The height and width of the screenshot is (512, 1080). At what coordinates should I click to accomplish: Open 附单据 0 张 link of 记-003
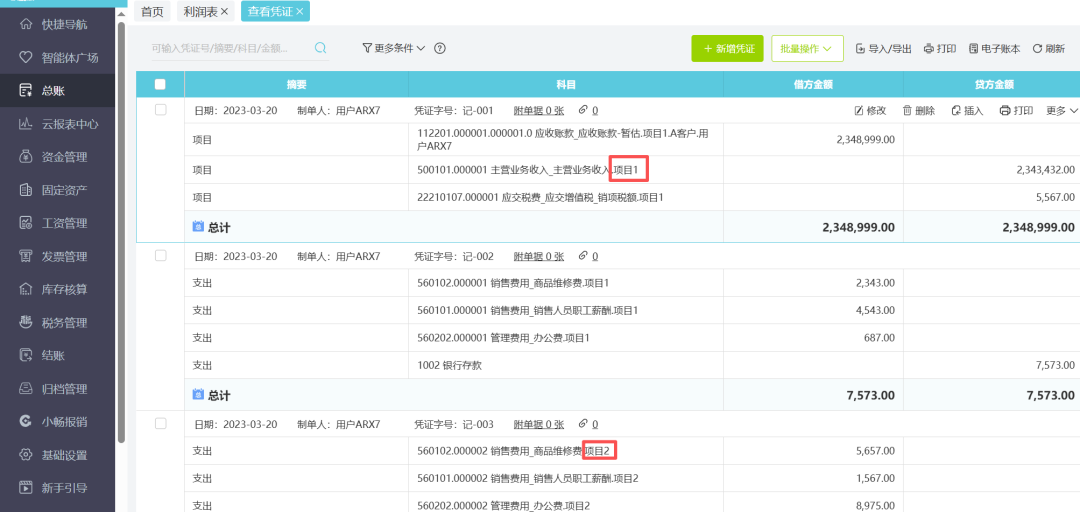[539, 424]
